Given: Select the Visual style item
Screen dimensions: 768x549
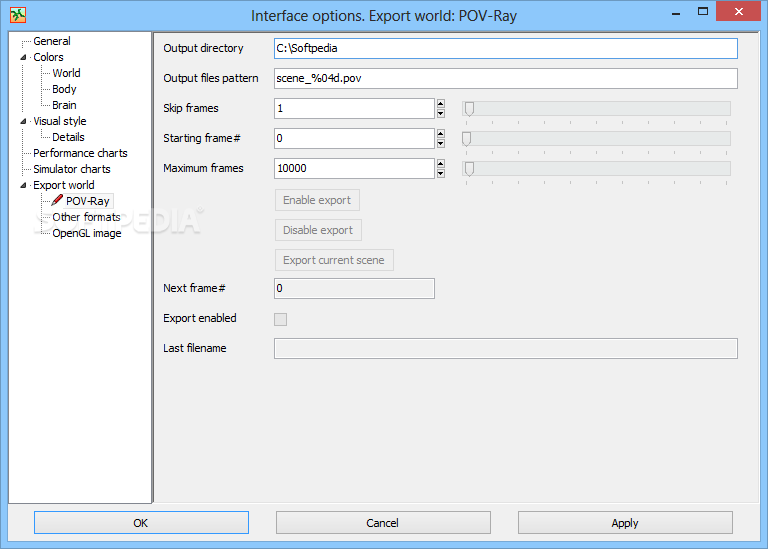Looking at the screenshot, I should pos(60,121).
